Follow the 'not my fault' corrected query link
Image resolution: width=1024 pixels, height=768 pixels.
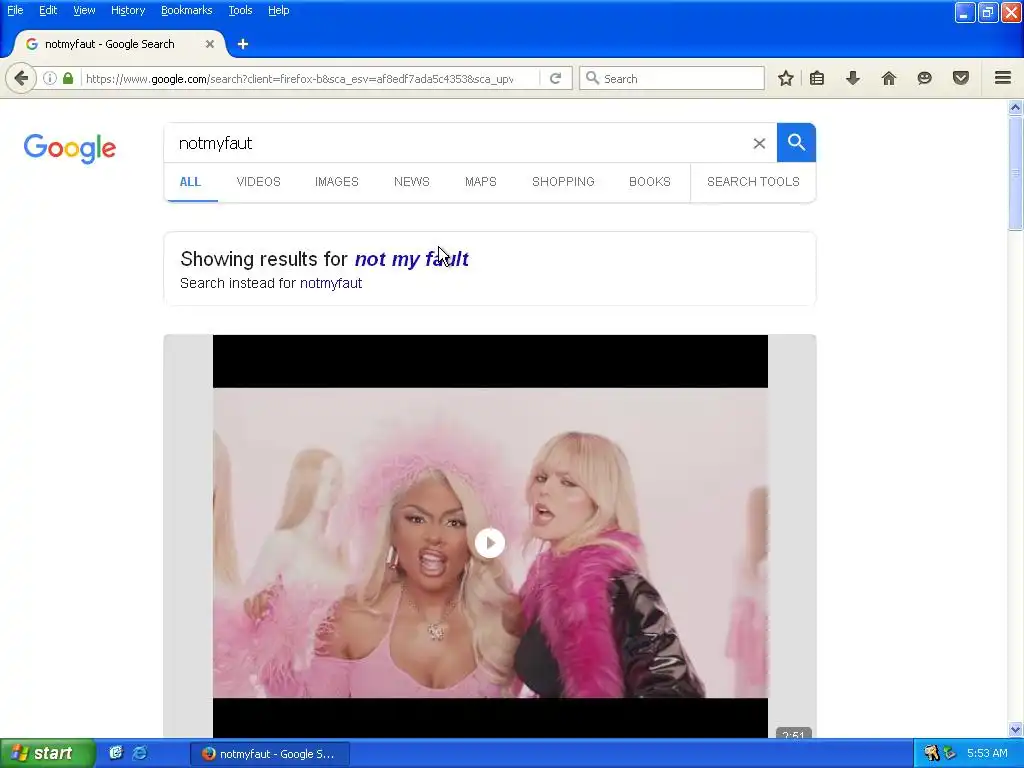point(411,259)
